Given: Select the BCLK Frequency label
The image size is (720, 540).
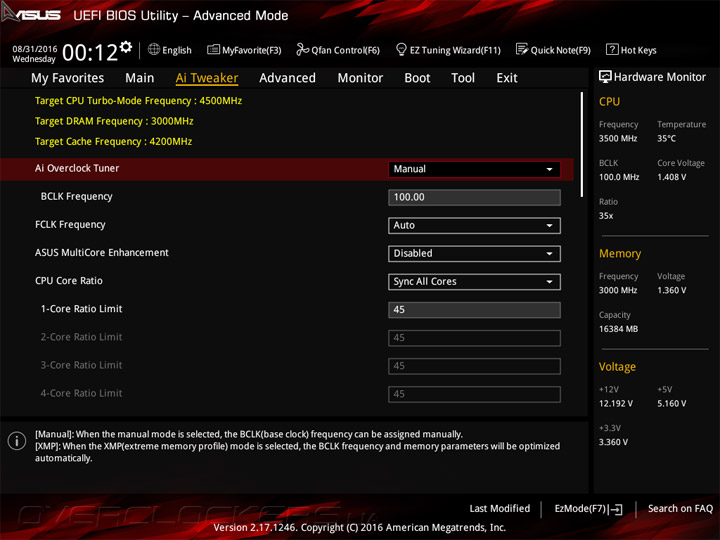Looking at the screenshot, I should point(76,196).
